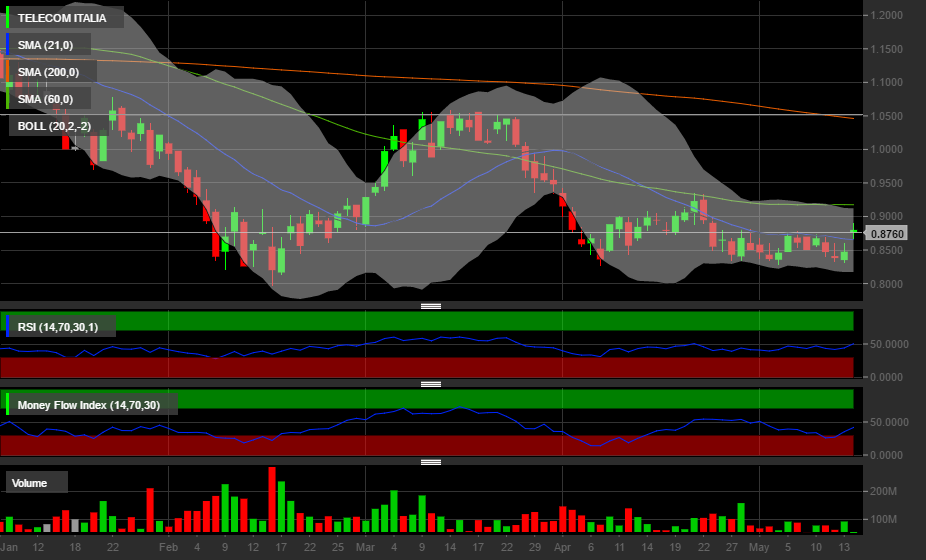This screenshot has height=560, width=926.
Task: Grab the divider handle between RSI and Money Flow panels
Action: [x=431, y=384]
